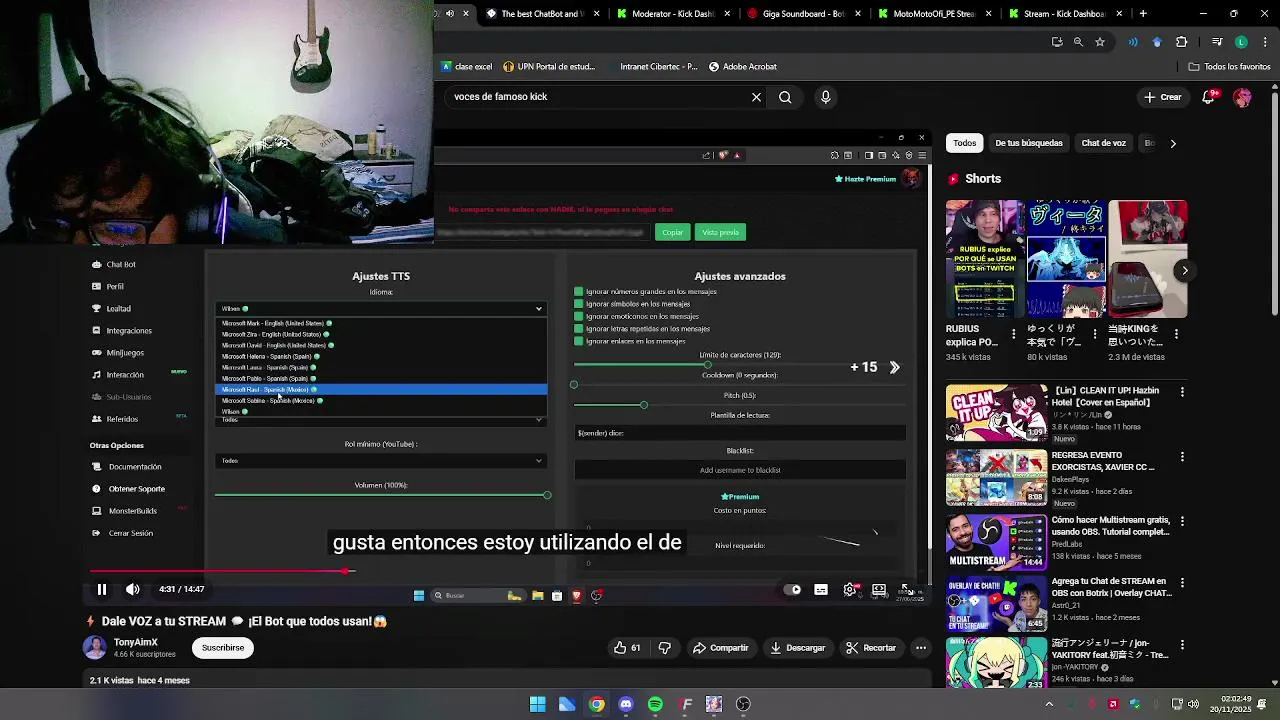Image resolution: width=1280 pixels, height=720 pixels.
Task: Toggle Ignorar números grandes en los mensajes
Action: click(x=579, y=292)
